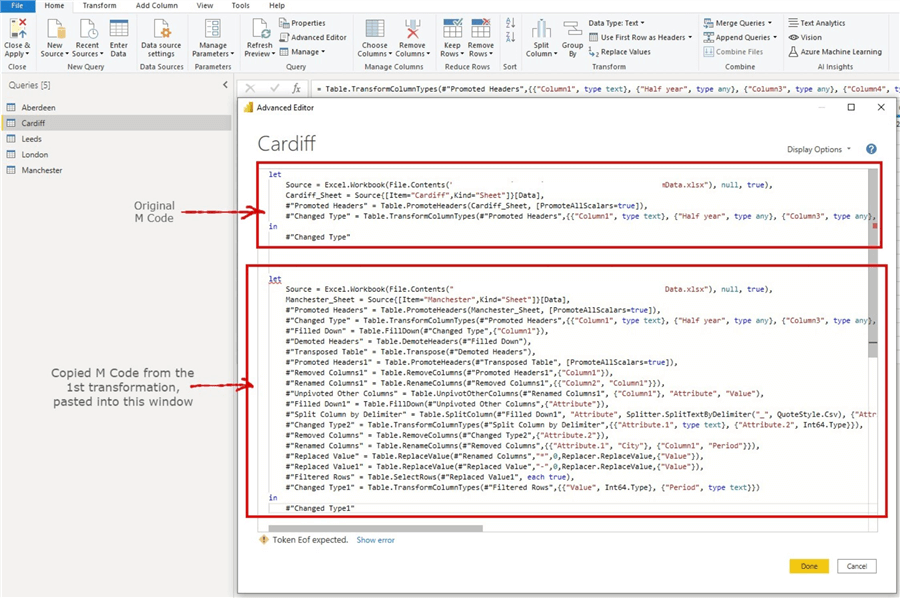This screenshot has width=900, height=598.
Task: Click the Split Column icon
Action: click(x=541, y=30)
